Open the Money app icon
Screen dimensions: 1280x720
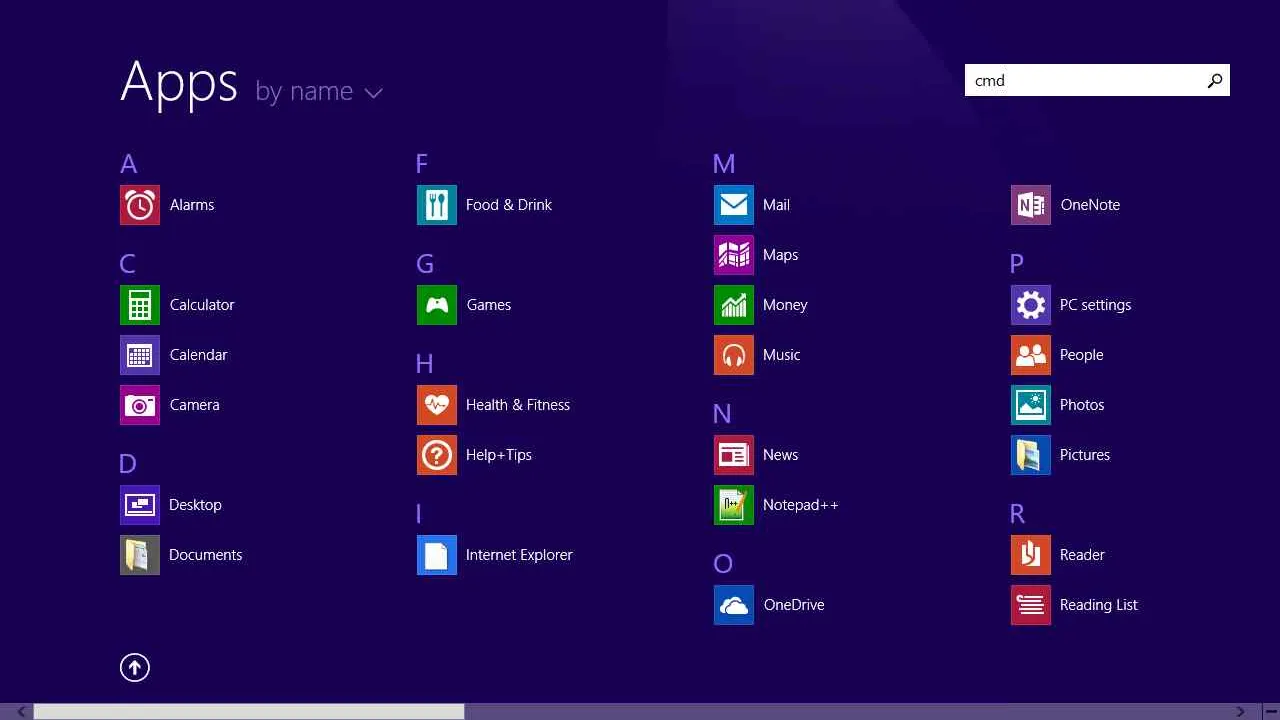[x=734, y=305]
